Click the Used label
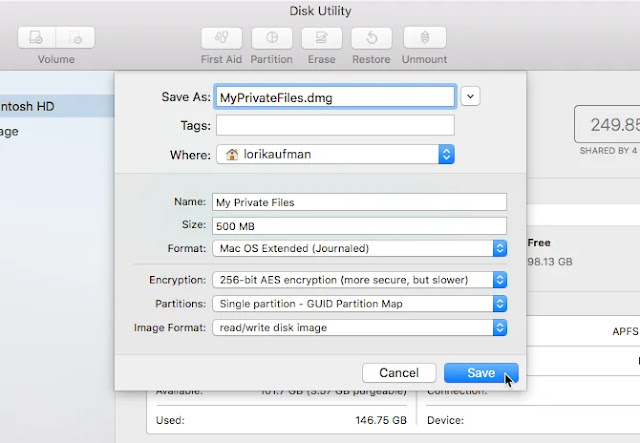The image size is (640, 443). click(x=170, y=420)
